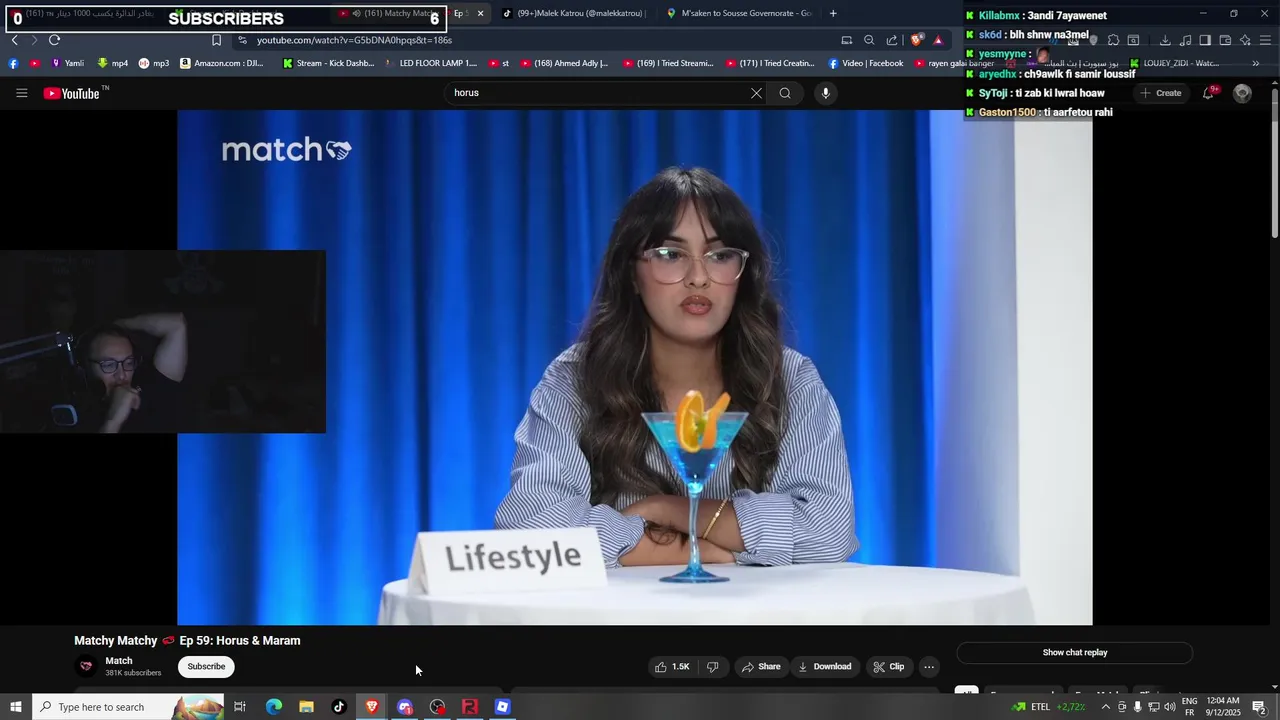The height and width of the screenshot is (720, 1280).
Task: Open Match channel avatar
Action: click(86, 666)
